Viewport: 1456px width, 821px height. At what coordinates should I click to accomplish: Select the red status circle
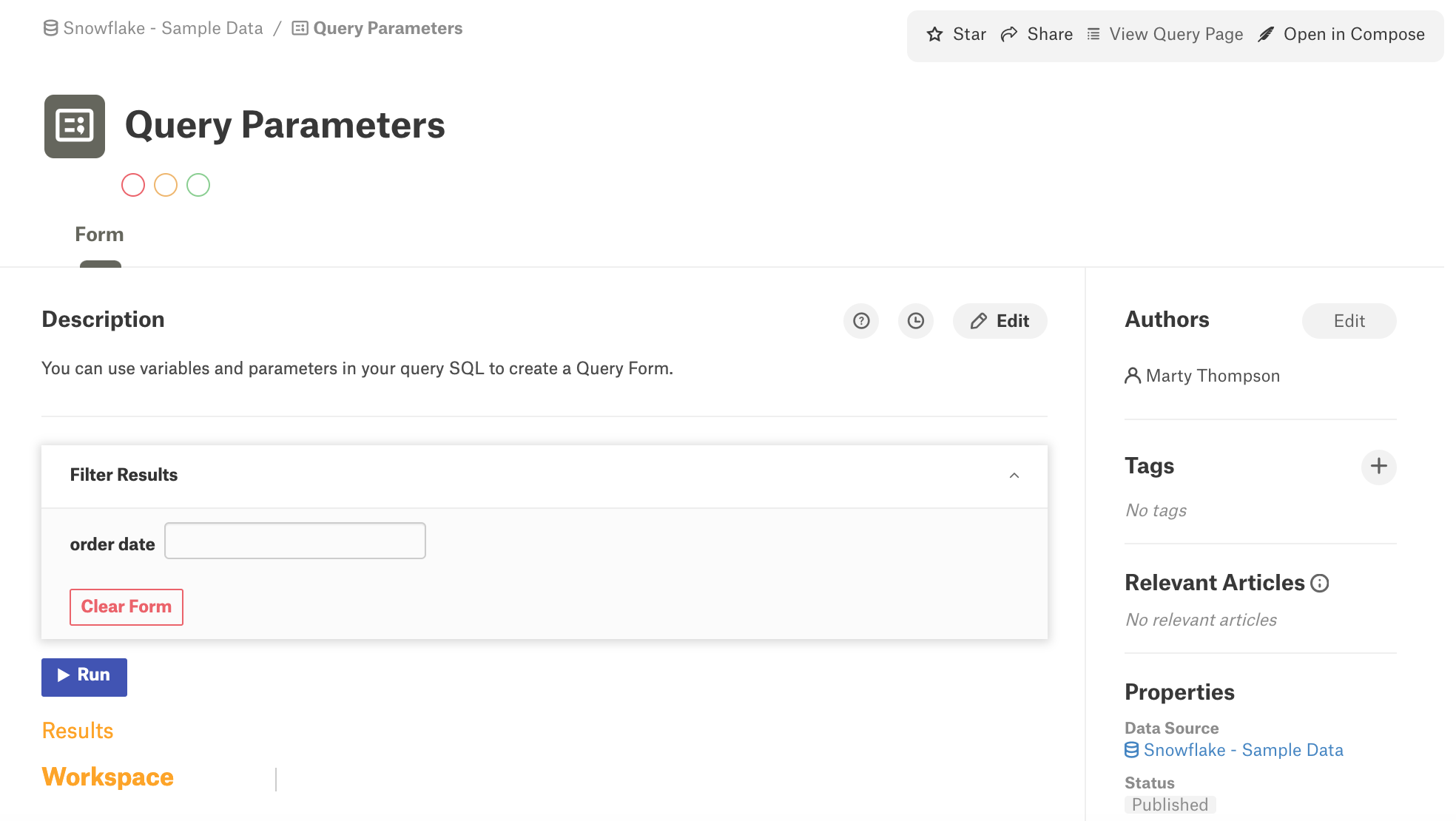click(x=133, y=184)
